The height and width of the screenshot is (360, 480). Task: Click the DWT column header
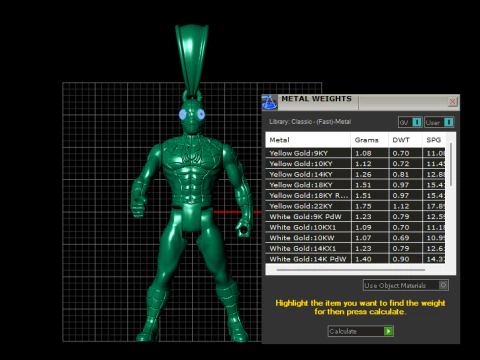click(405, 140)
